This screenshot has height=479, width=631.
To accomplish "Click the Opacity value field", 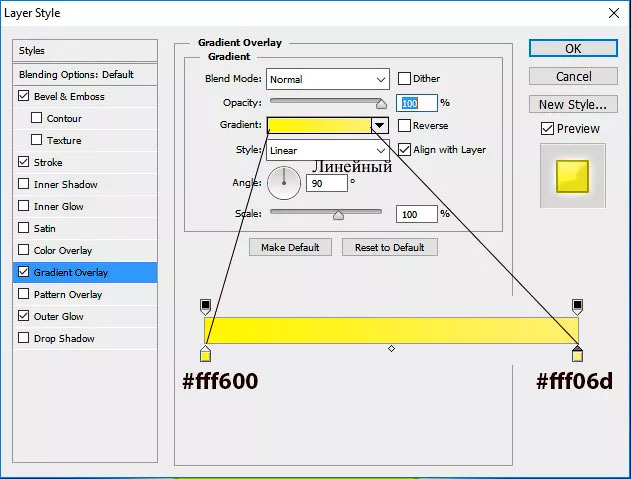I will (417, 103).
